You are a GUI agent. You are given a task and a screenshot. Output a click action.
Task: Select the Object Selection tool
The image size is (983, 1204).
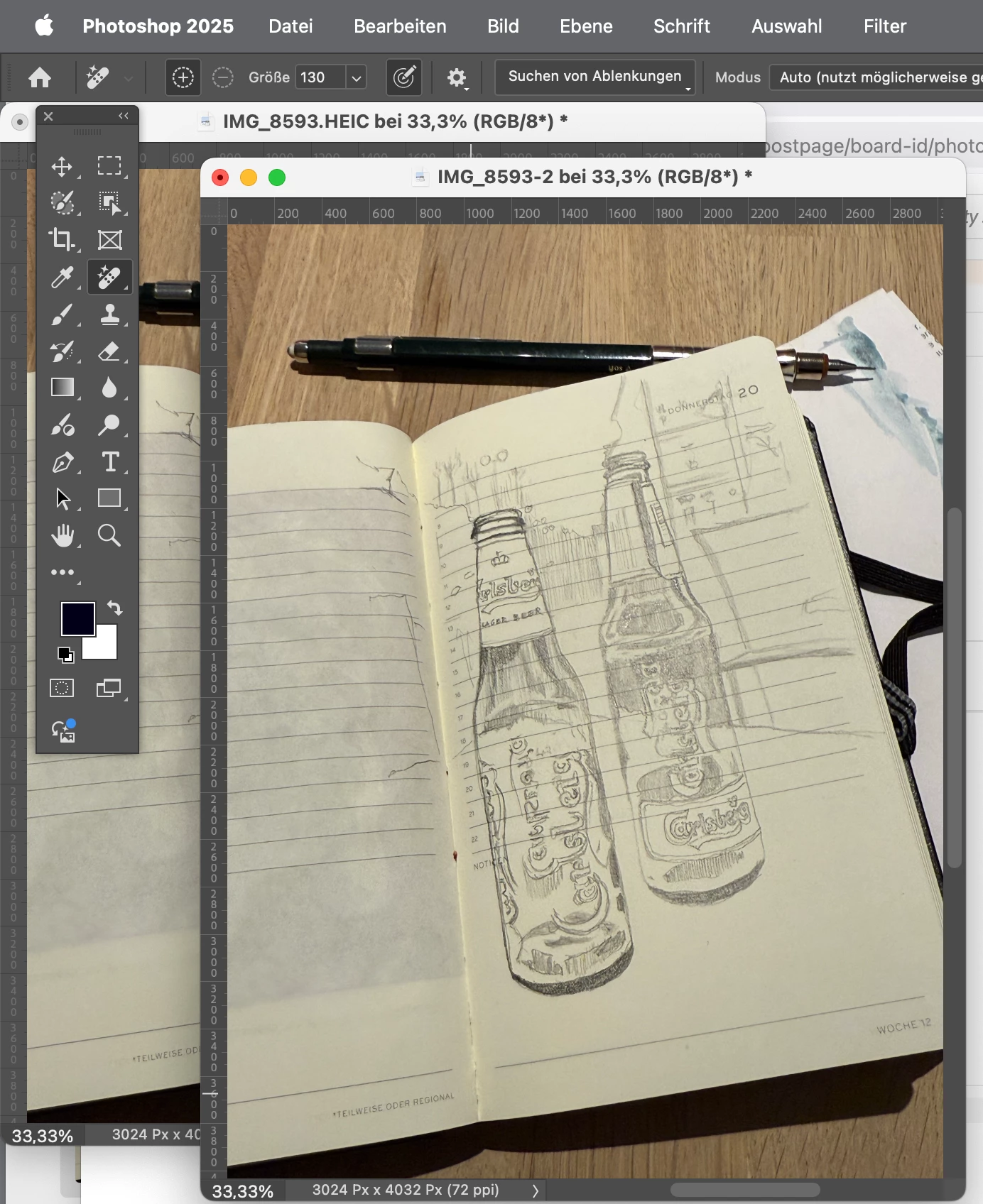(x=109, y=203)
